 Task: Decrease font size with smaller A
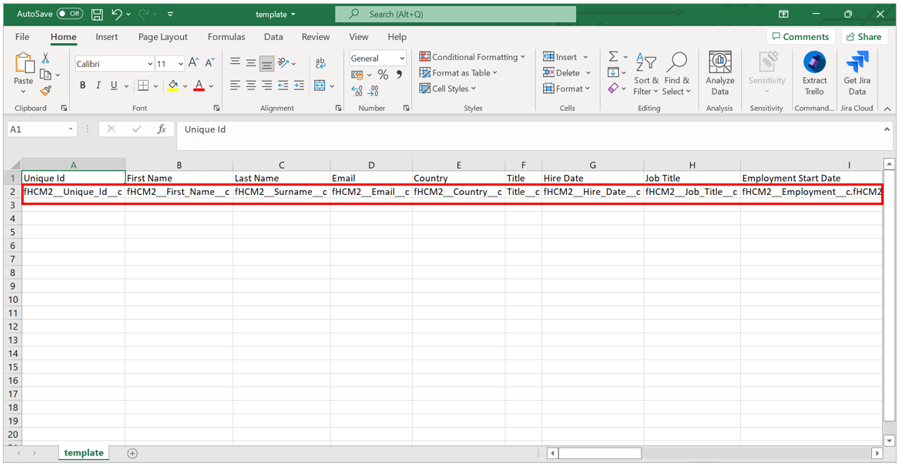210,63
